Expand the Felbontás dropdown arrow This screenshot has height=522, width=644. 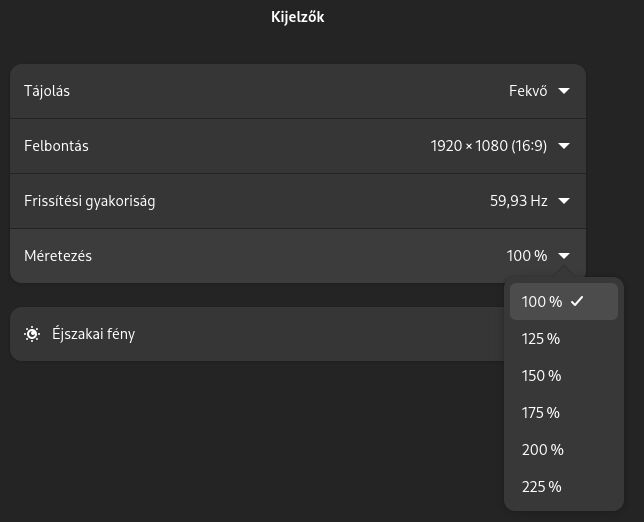click(x=564, y=146)
